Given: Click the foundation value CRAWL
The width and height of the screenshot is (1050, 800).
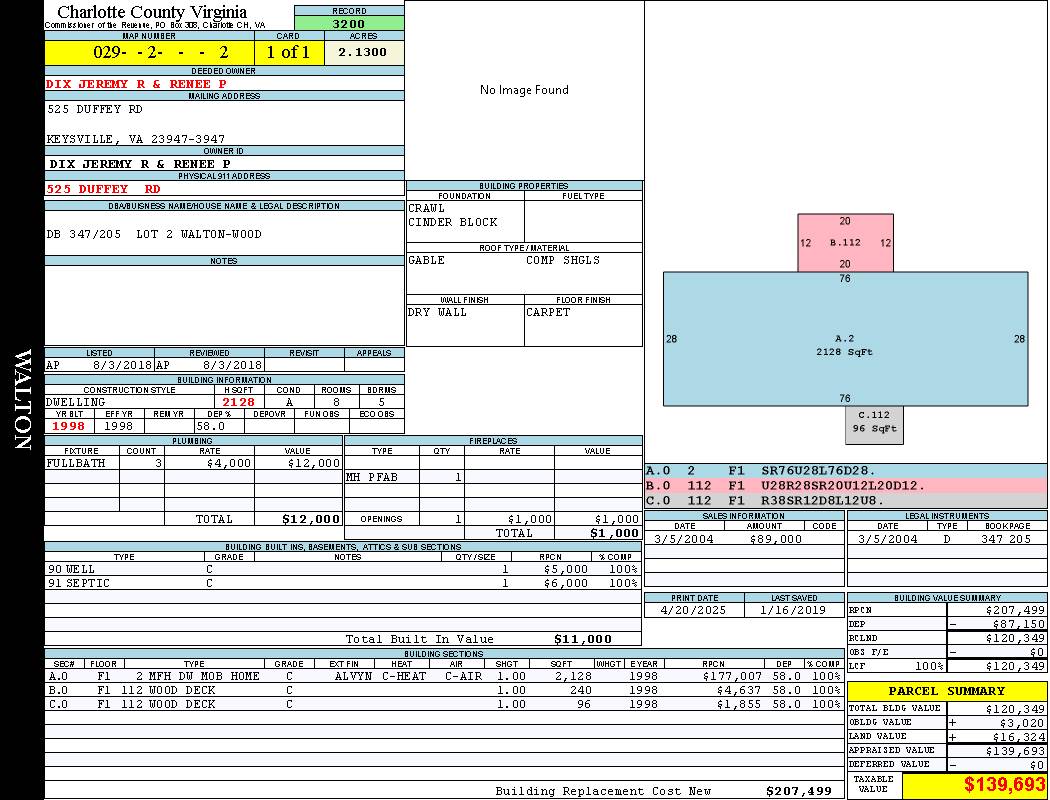Looking at the screenshot, I should pyautogui.click(x=427, y=208).
